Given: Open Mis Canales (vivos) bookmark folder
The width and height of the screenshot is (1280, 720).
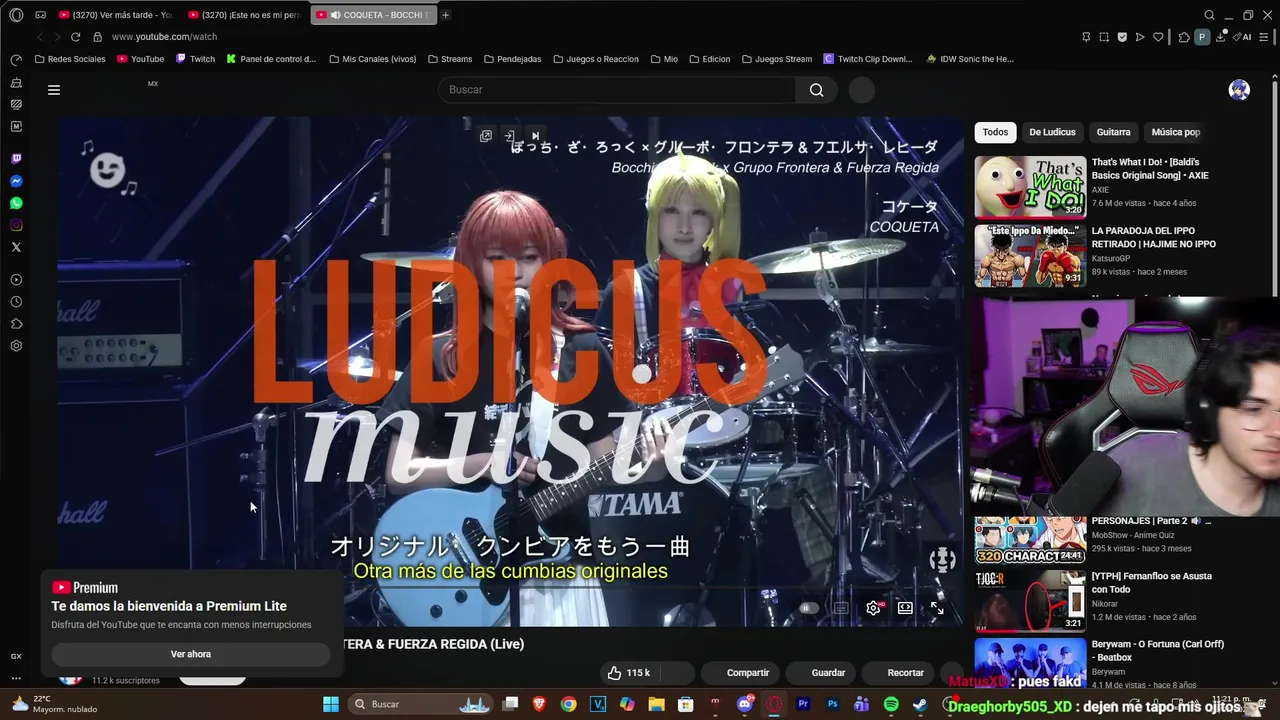Looking at the screenshot, I should 372,59.
